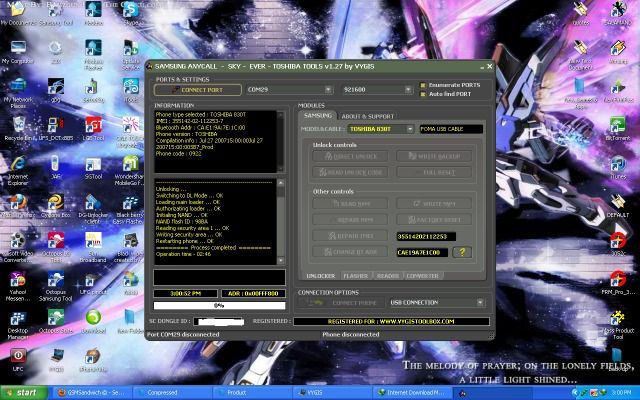Click the operation log scrollbar down arrow
The image size is (640, 400).
pos(281,260)
